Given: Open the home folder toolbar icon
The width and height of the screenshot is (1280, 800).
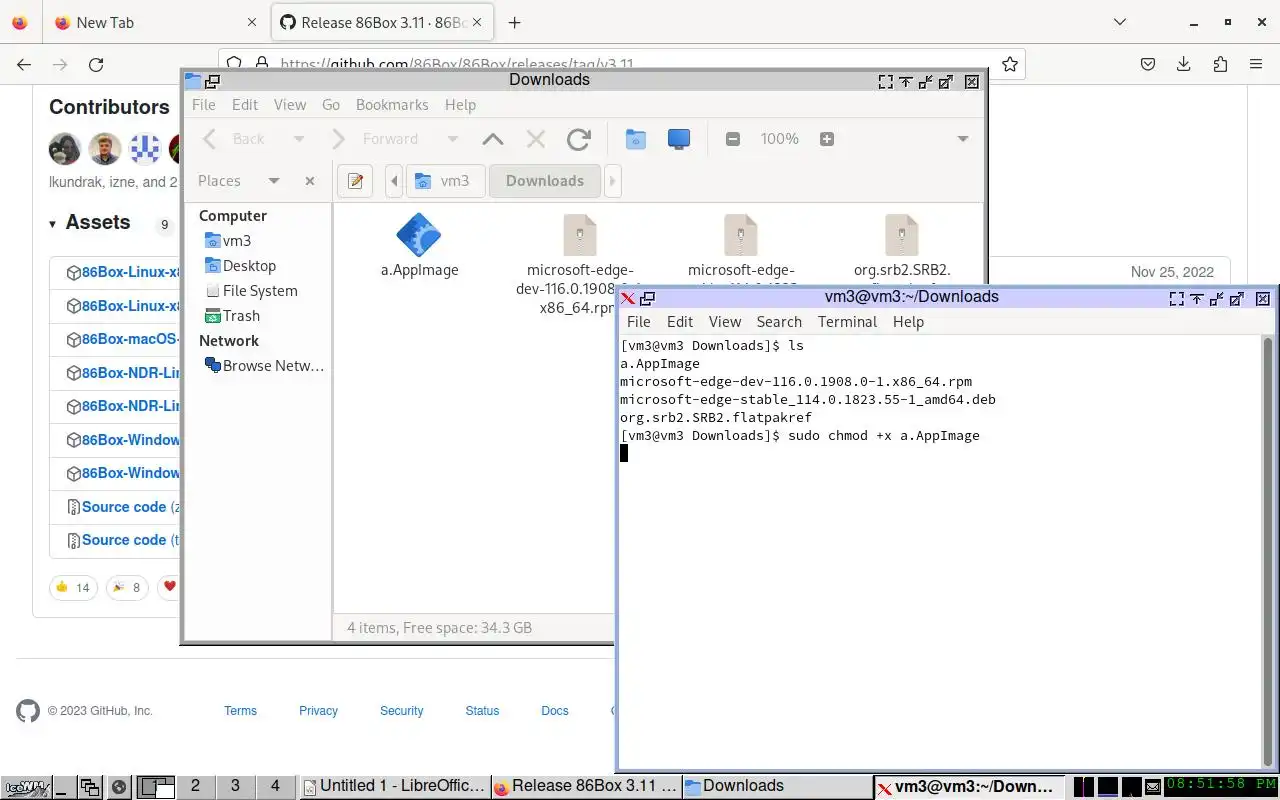Looking at the screenshot, I should point(635,139).
